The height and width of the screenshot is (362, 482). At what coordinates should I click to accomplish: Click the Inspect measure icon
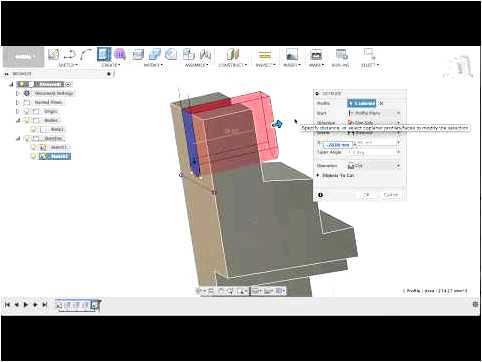[265, 54]
